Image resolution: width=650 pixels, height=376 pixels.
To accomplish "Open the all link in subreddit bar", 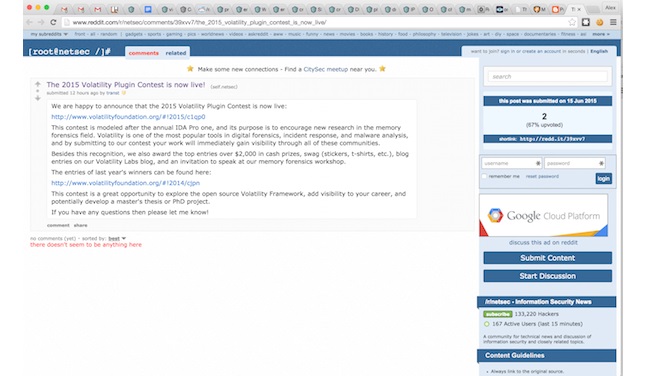I will (92, 34).
